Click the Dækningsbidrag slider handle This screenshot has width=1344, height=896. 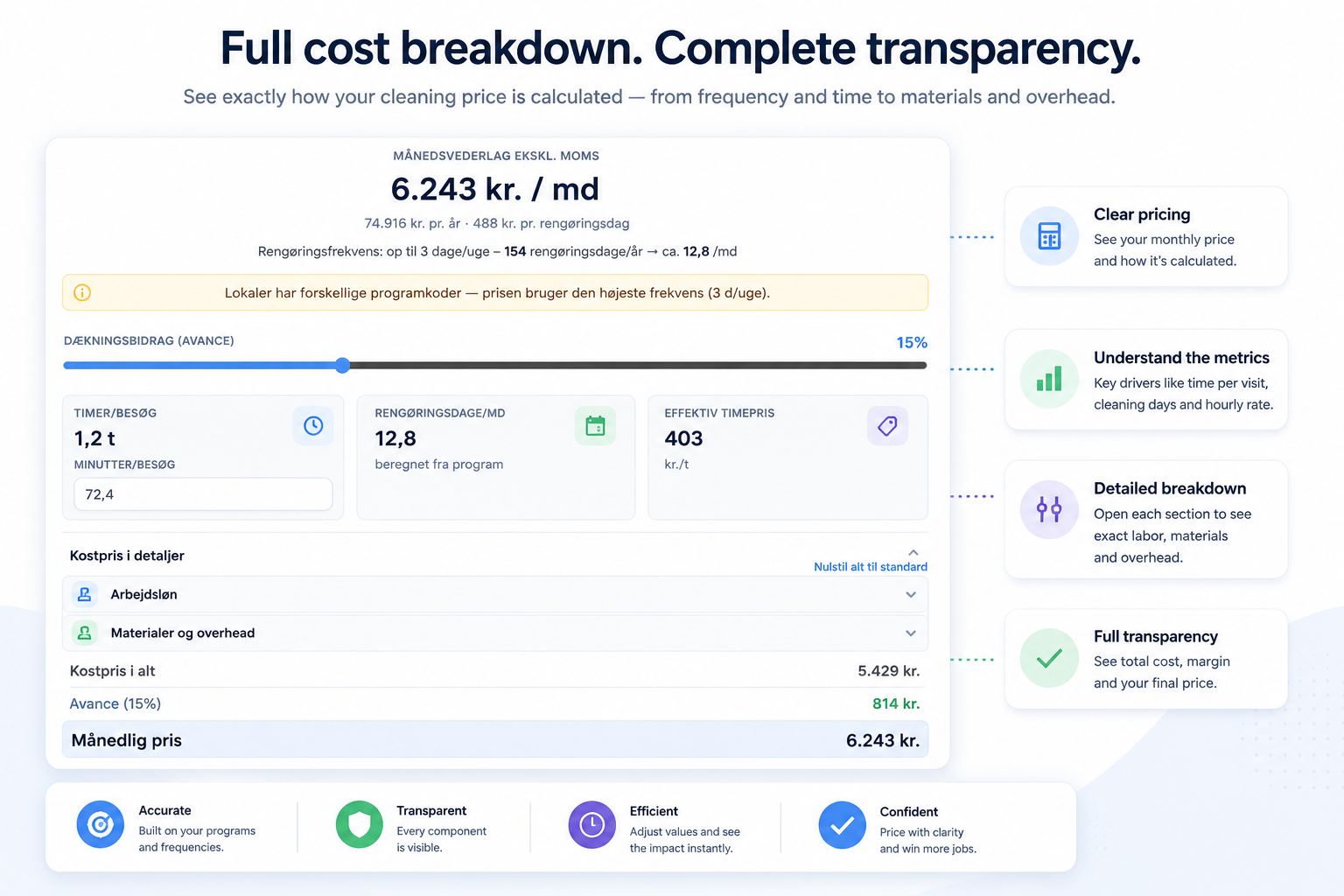[343, 365]
